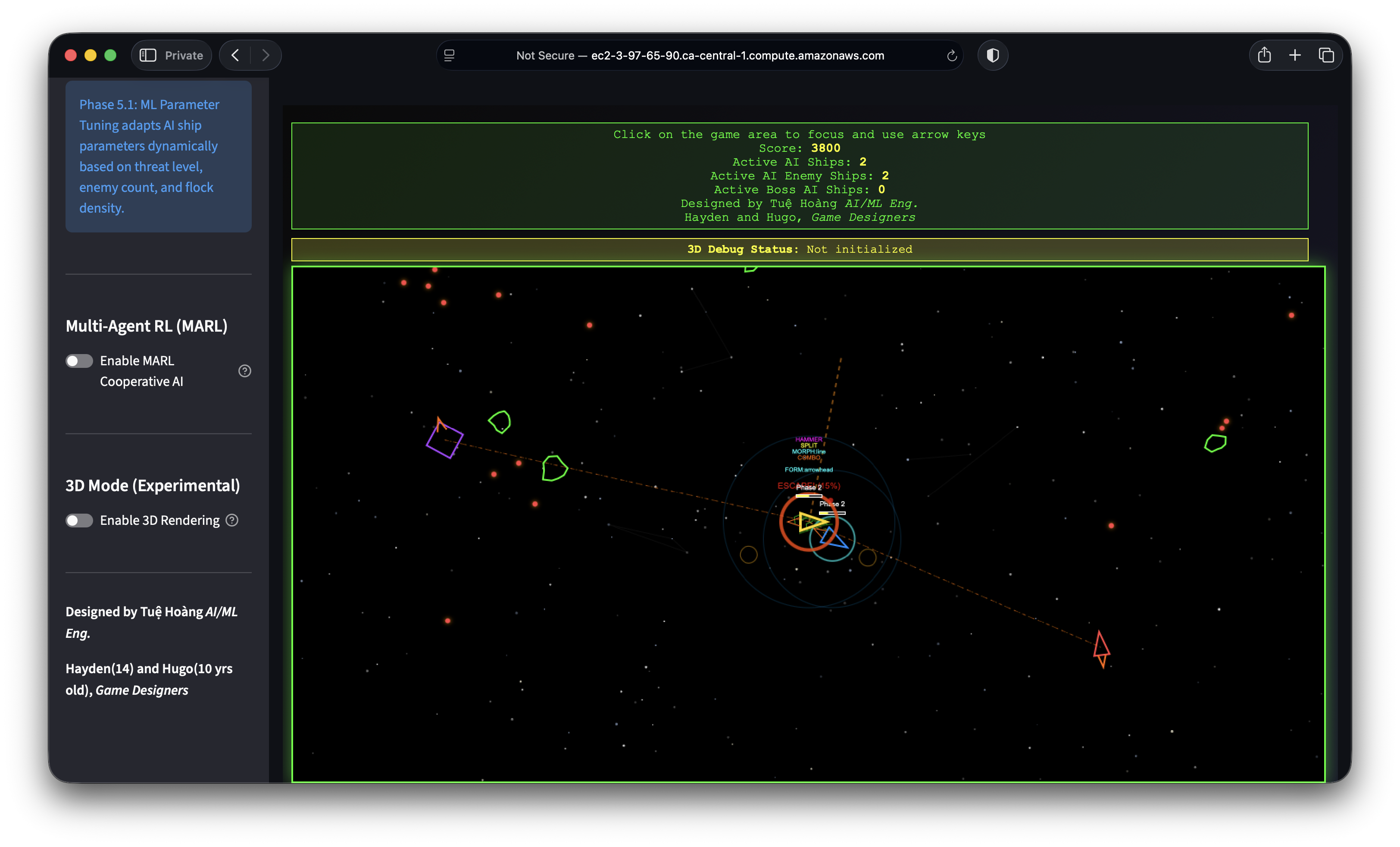This screenshot has height=847, width=1400.
Task: Toggle the Safari sidebar visibility
Action: [147, 55]
